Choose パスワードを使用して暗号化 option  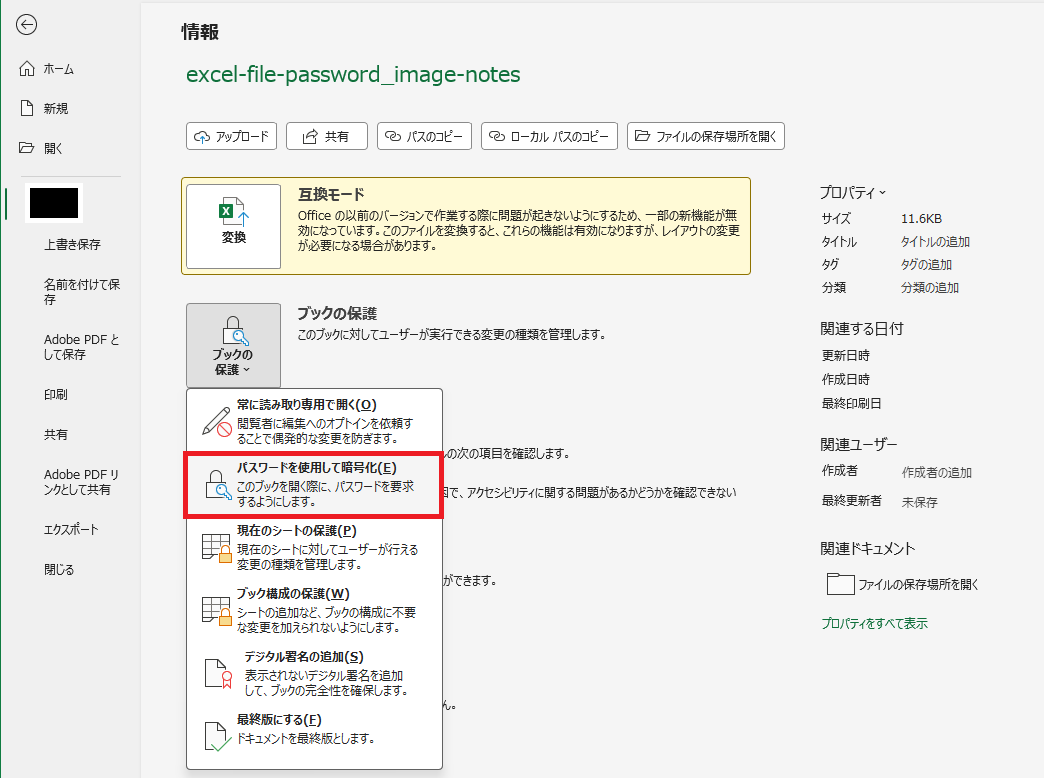pos(313,485)
